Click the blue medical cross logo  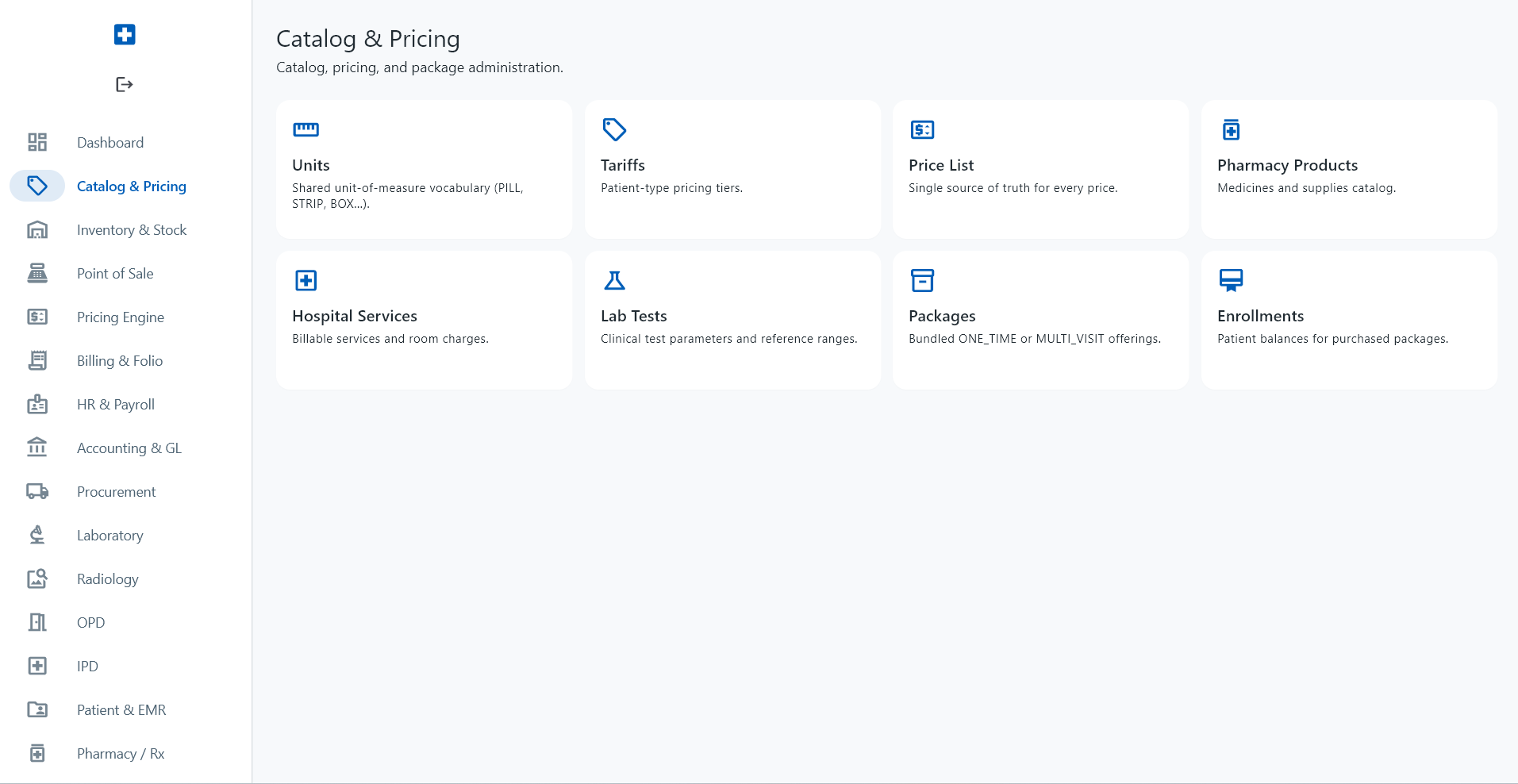125,34
